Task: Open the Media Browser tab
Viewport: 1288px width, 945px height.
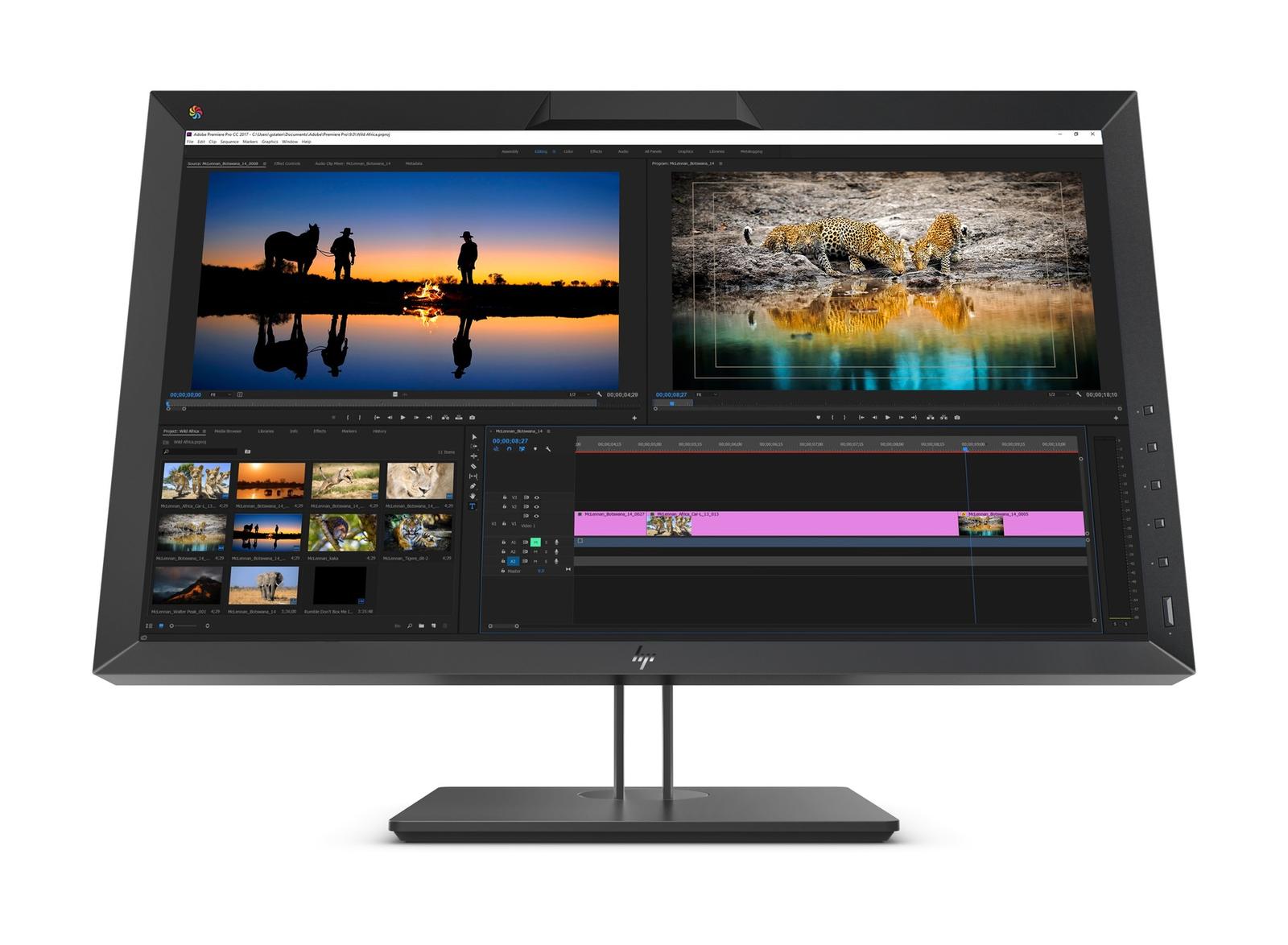Action: (x=228, y=431)
